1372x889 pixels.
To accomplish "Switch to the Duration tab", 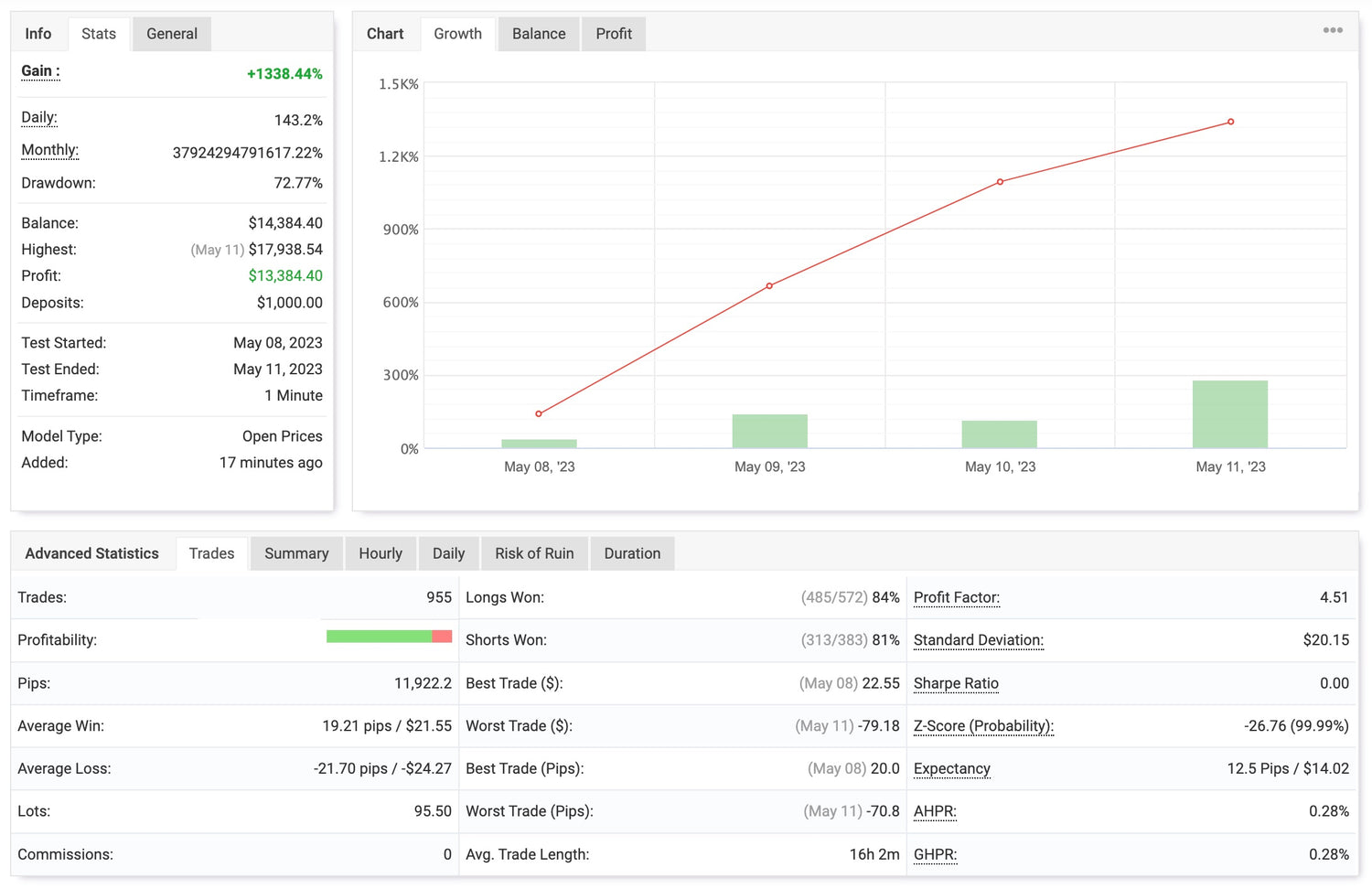I will pos(632,553).
